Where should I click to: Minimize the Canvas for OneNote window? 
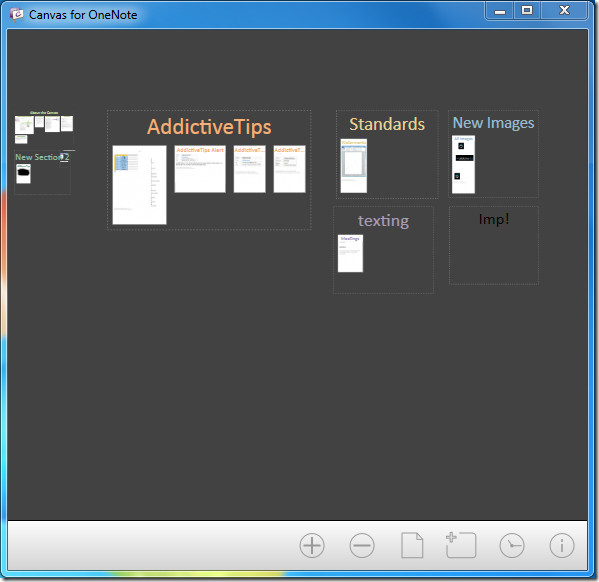500,11
